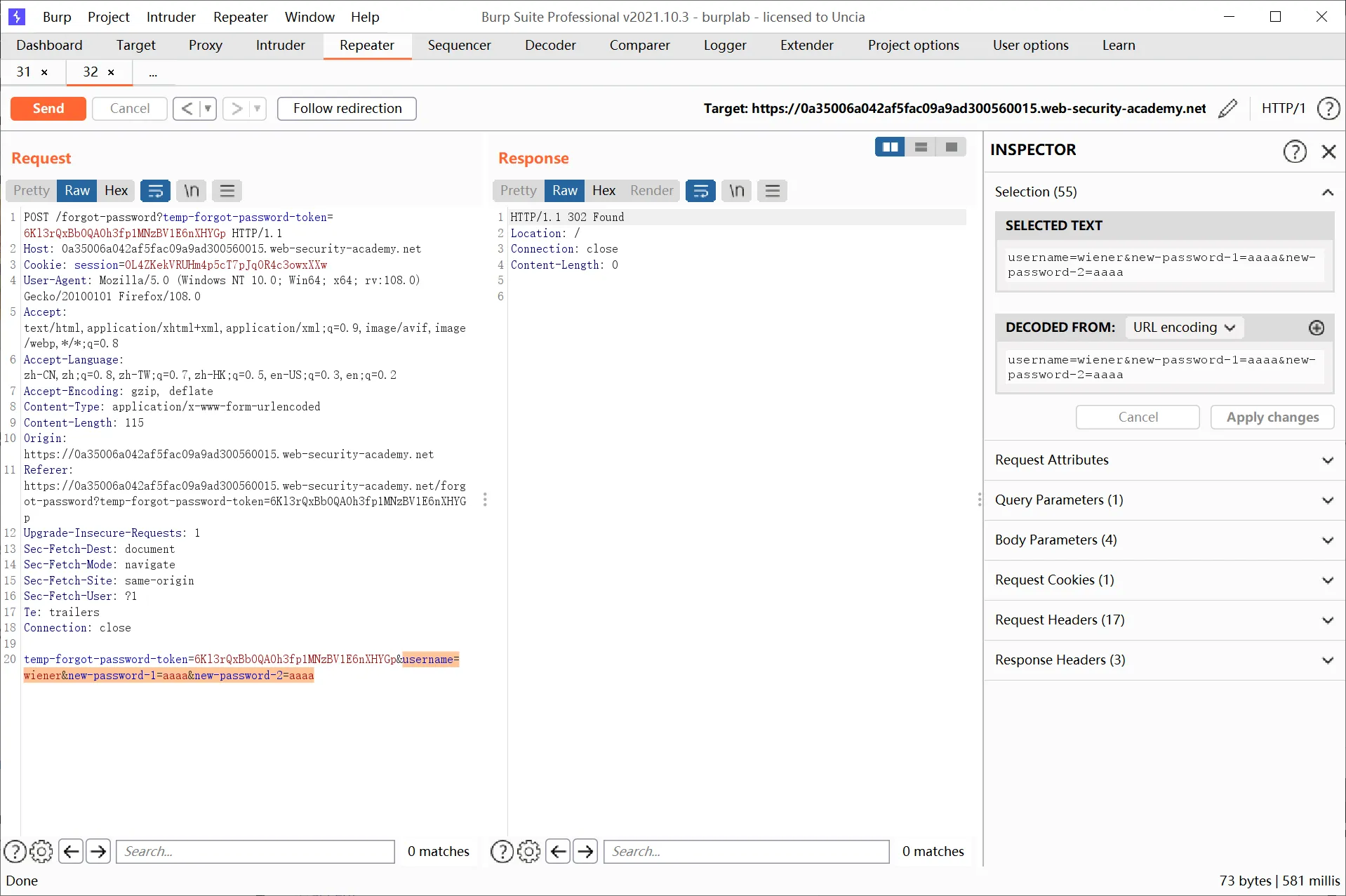Select top-bottom layout view icon
Image resolution: width=1346 pixels, height=896 pixels.
[921, 147]
